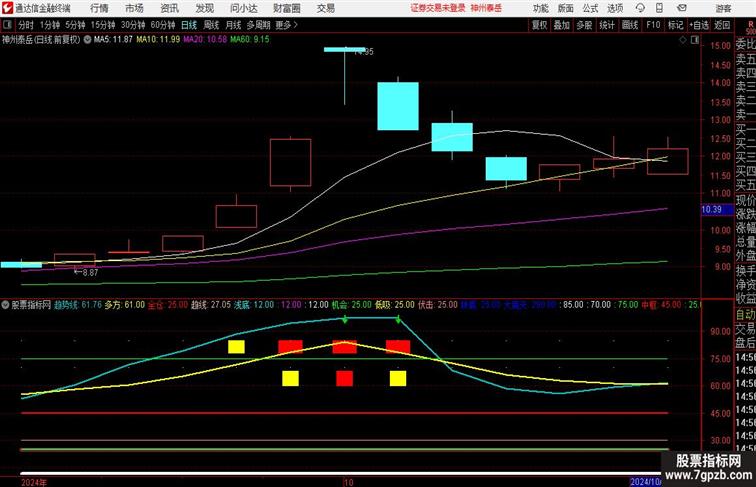This screenshot has height=487, width=756.
Task: Open the 发现 menu
Action: 204,8
